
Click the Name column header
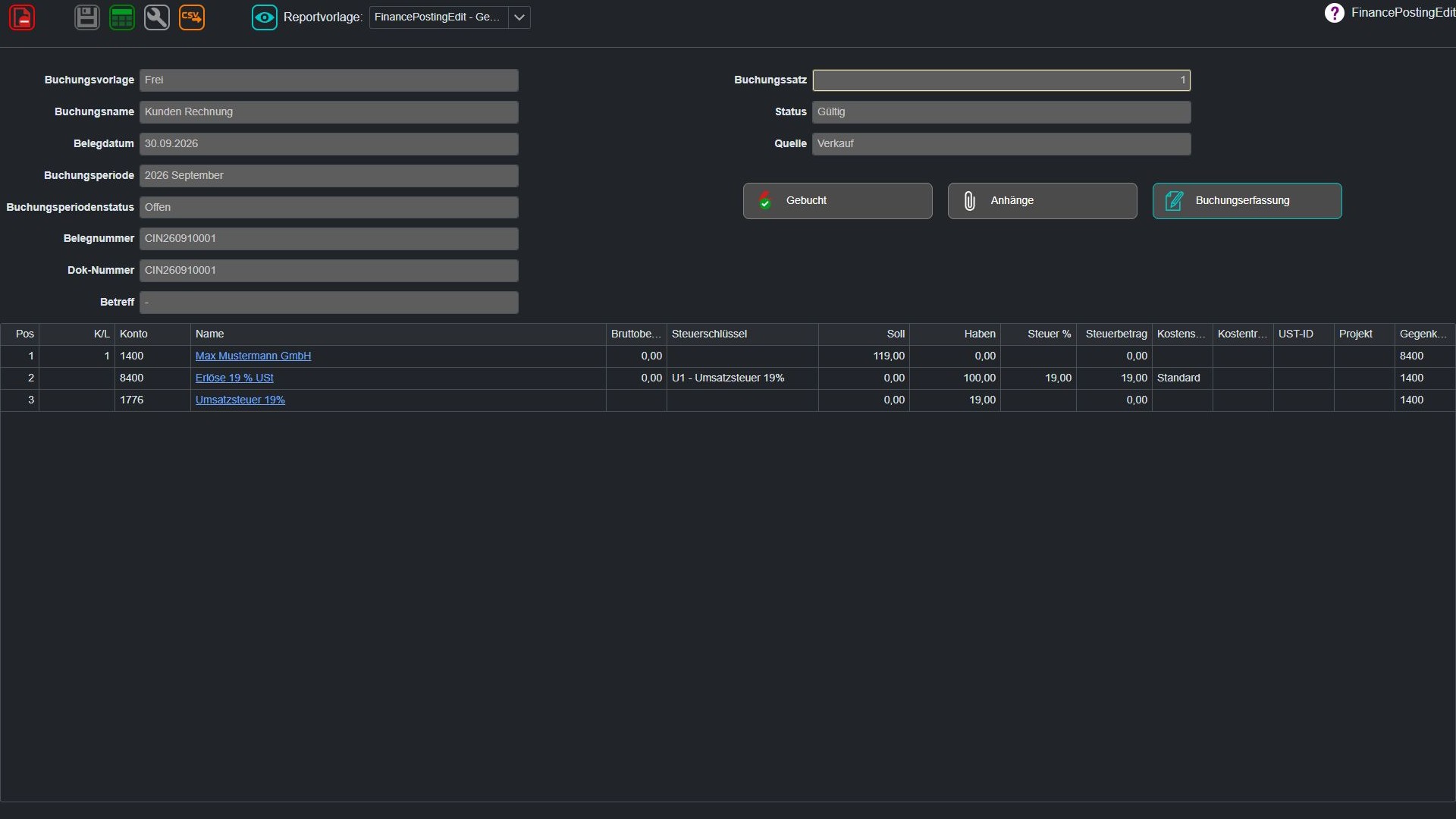[x=398, y=334]
